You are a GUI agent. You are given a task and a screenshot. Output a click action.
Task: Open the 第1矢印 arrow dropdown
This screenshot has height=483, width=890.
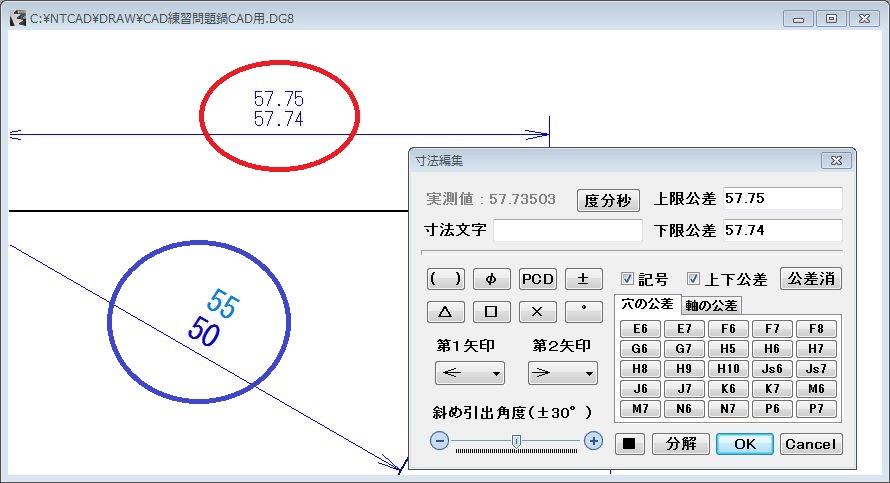[x=469, y=373]
